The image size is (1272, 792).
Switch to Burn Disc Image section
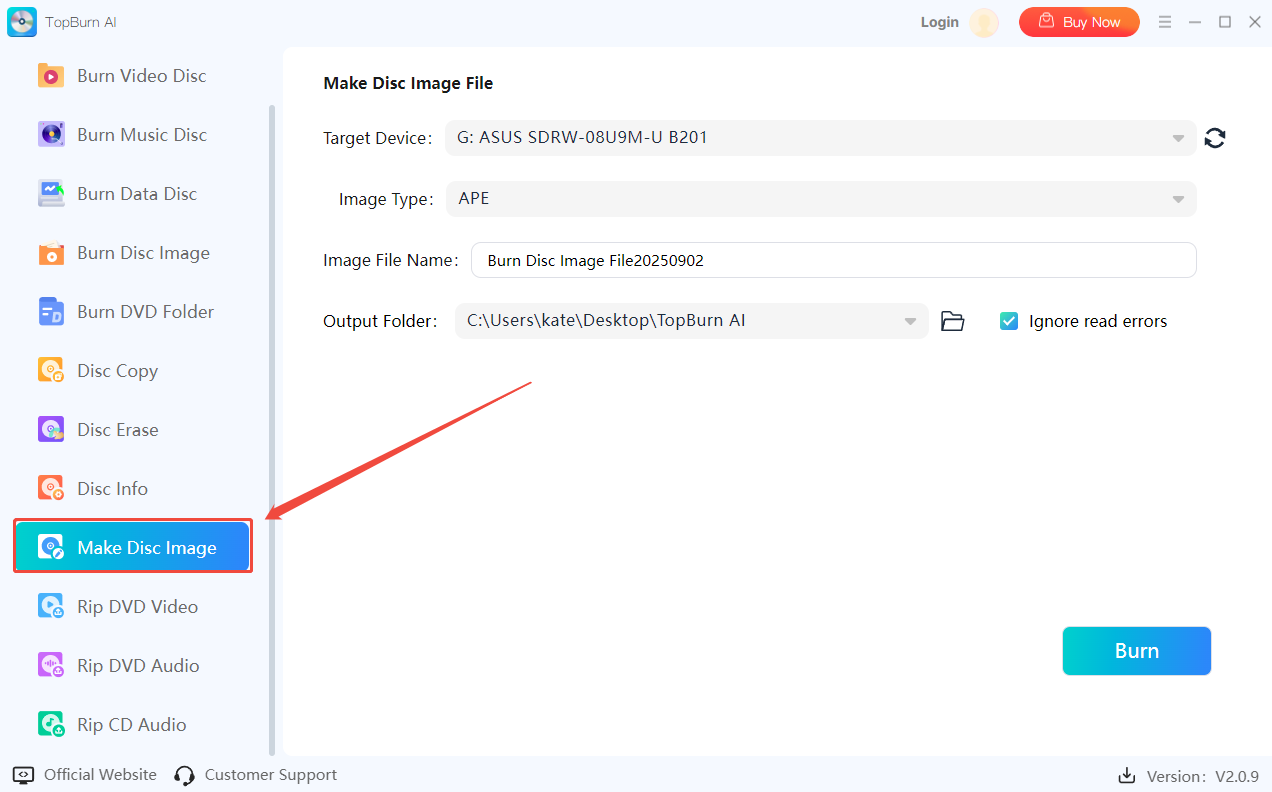143,253
